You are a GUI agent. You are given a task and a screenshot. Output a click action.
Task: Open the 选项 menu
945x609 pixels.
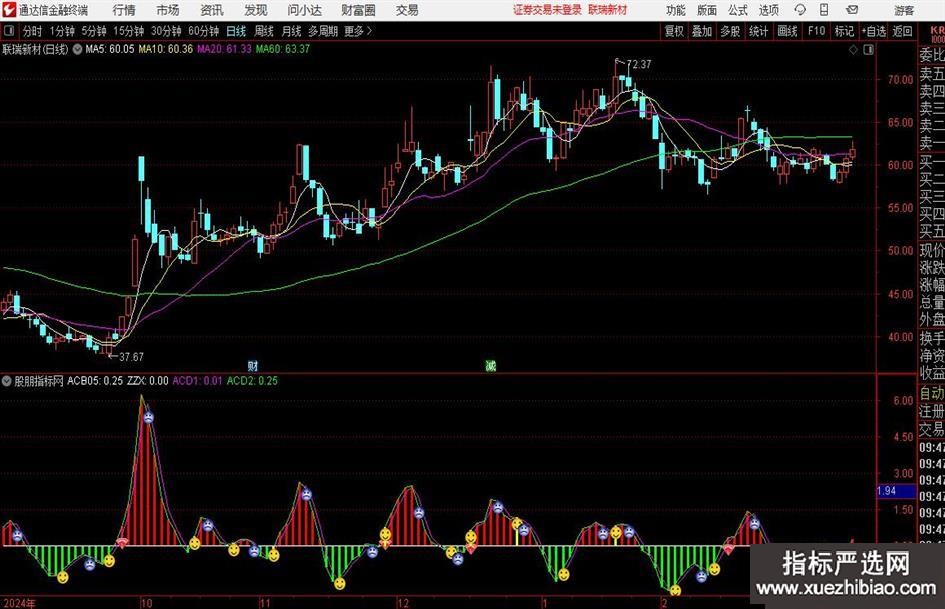pos(768,10)
